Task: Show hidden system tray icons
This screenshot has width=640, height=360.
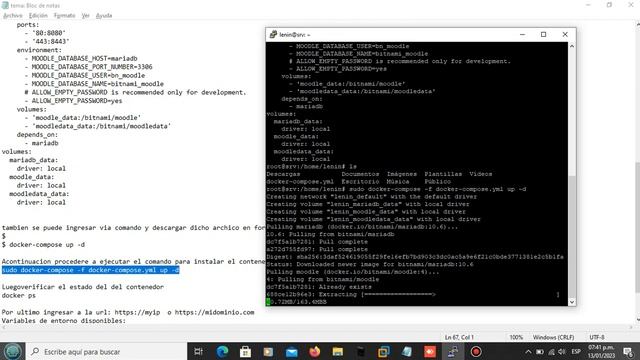Action: click(x=528, y=352)
